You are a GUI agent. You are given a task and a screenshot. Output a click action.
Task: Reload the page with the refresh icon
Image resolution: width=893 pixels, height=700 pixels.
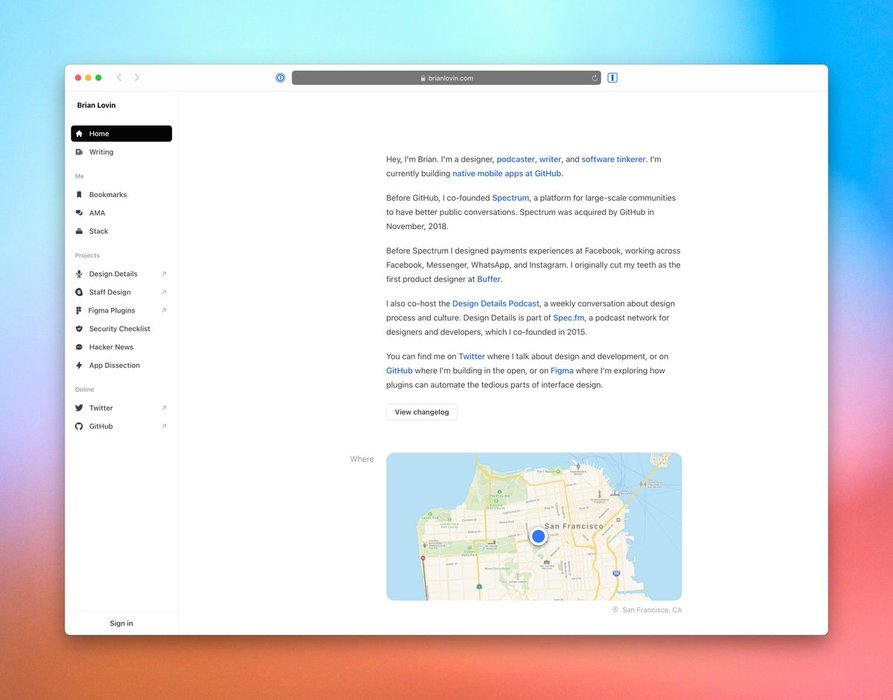pyautogui.click(x=595, y=78)
